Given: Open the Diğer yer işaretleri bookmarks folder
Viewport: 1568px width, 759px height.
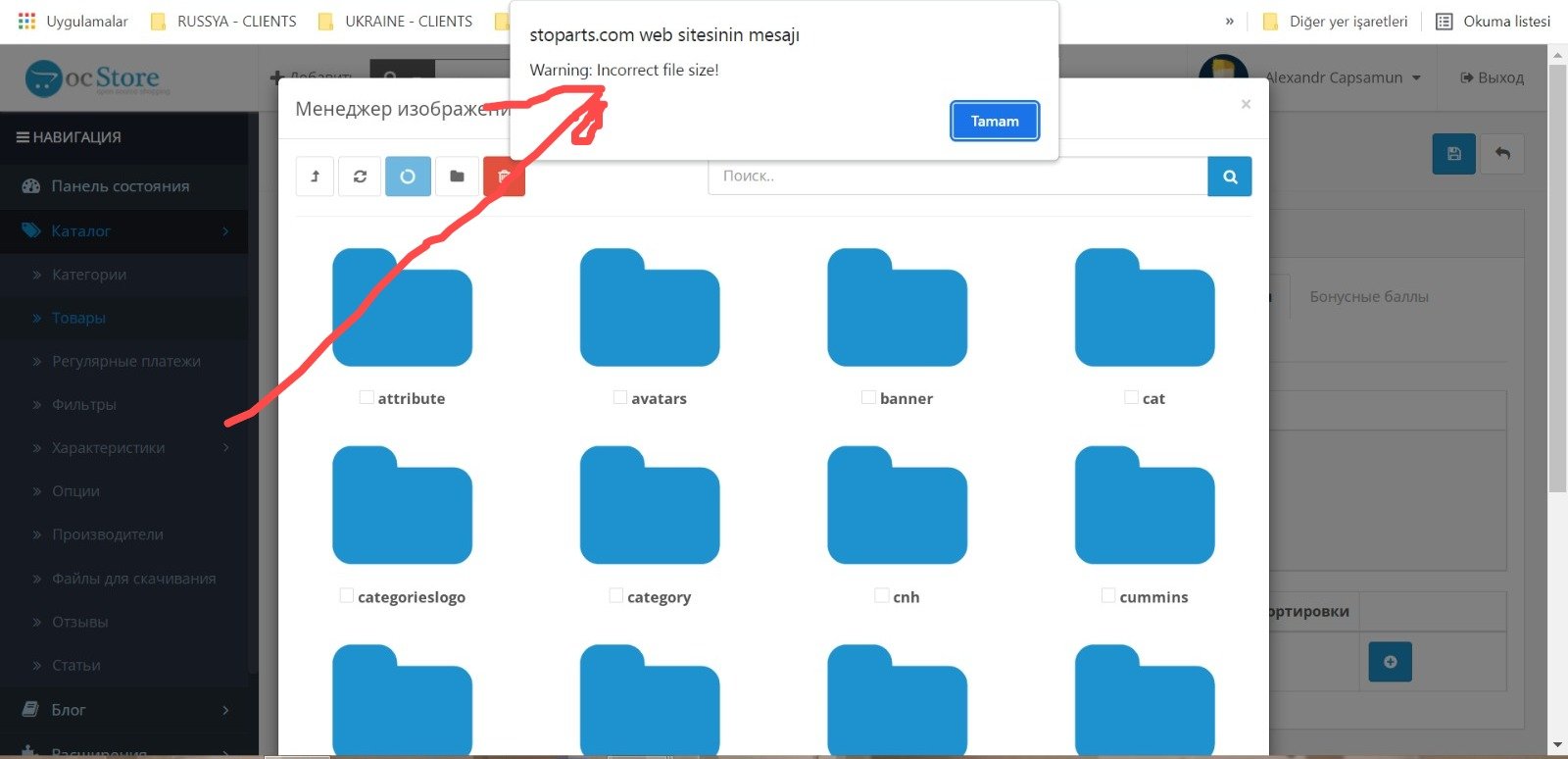Looking at the screenshot, I should tap(1335, 21).
